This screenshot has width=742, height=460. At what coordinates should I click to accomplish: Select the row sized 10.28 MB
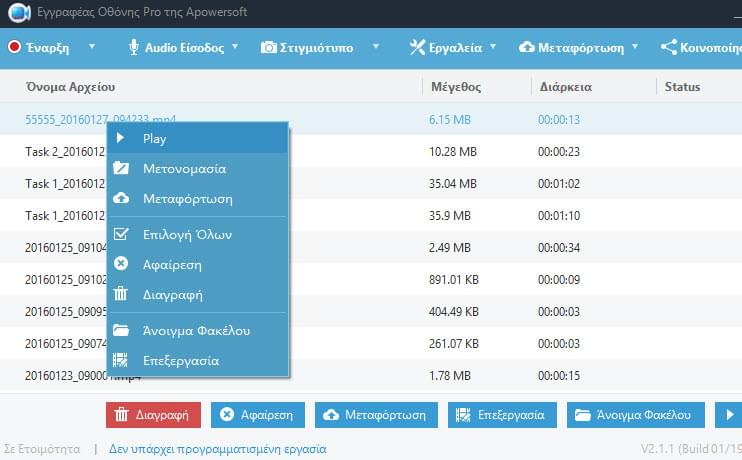[371, 151]
